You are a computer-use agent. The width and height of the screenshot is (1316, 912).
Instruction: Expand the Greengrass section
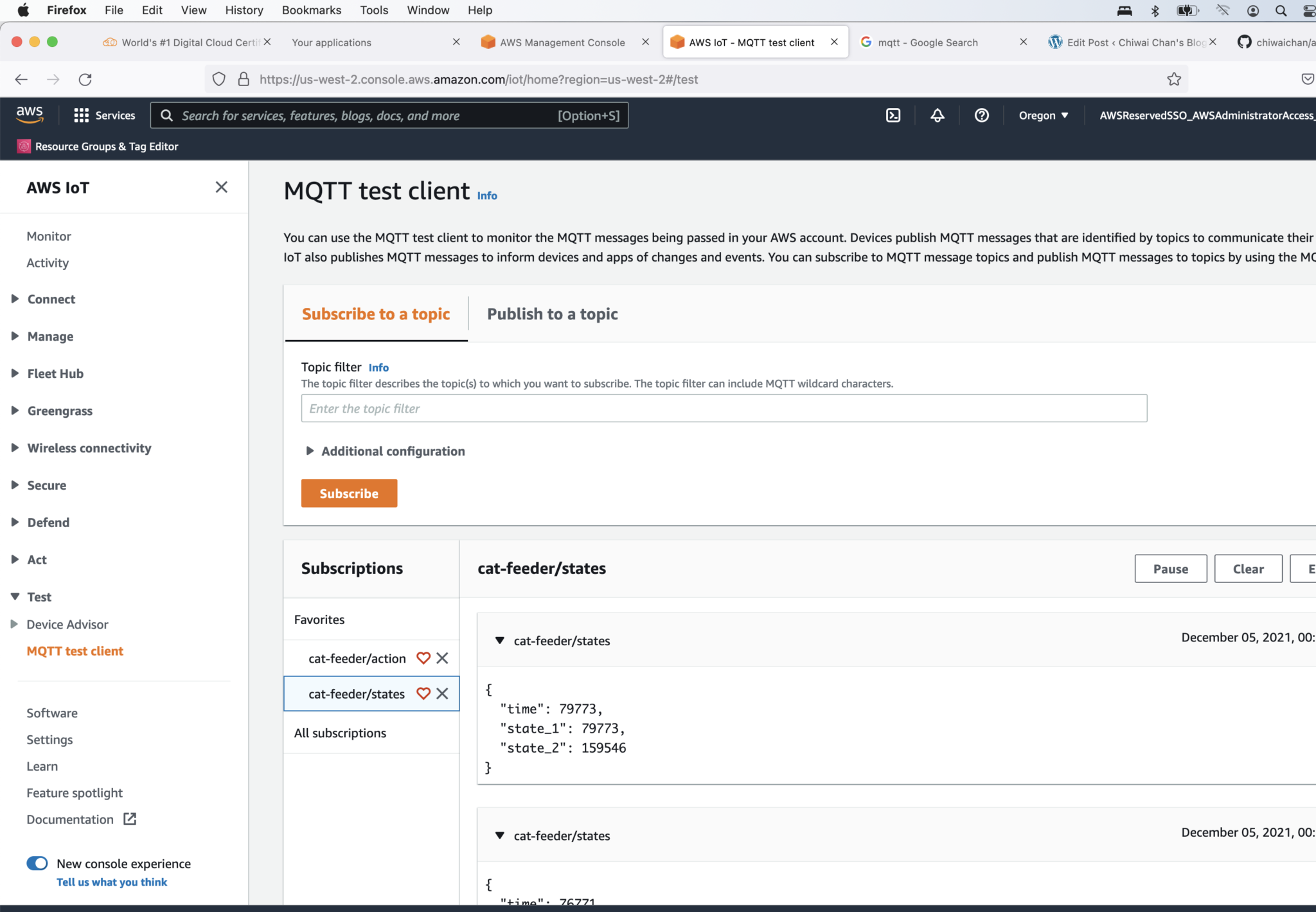click(x=15, y=411)
